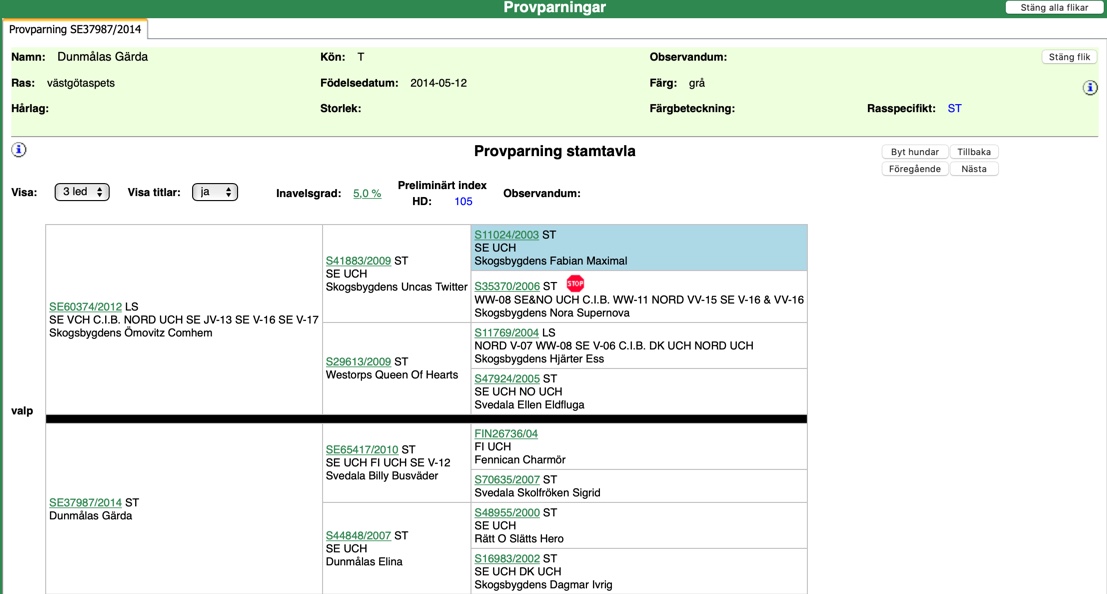Open registration link FIN26736/04
Screen dimensions: 1107x594
coord(506,434)
